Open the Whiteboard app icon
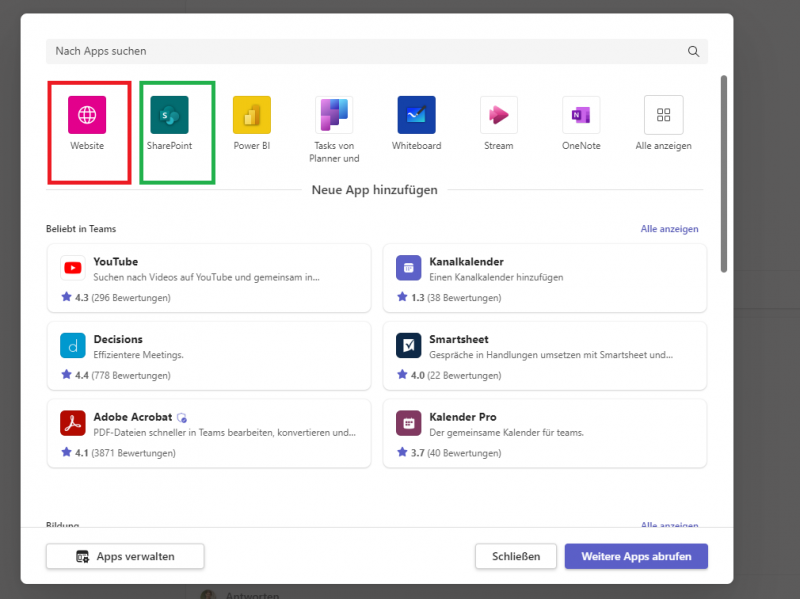 click(x=416, y=113)
